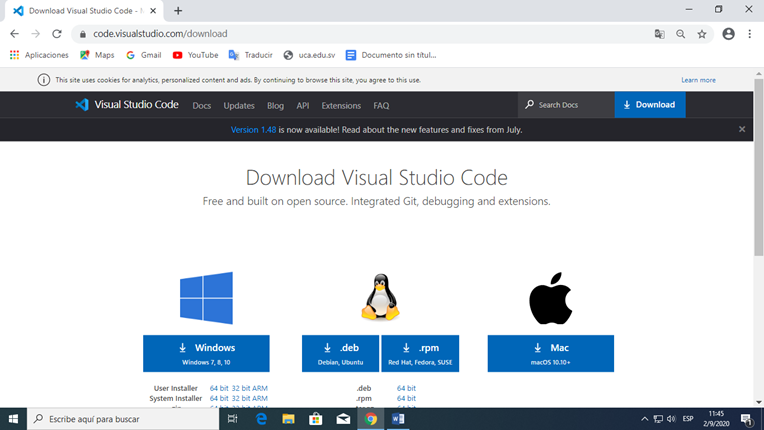Go back with browser back arrow
The width and height of the screenshot is (764, 430).
[x=14, y=34]
